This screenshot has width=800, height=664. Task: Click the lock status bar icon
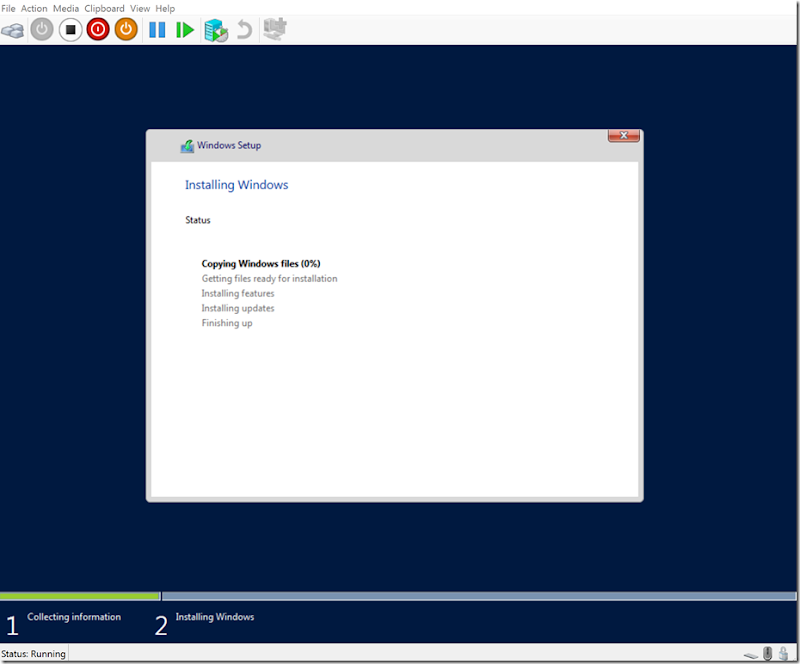[x=783, y=653]
